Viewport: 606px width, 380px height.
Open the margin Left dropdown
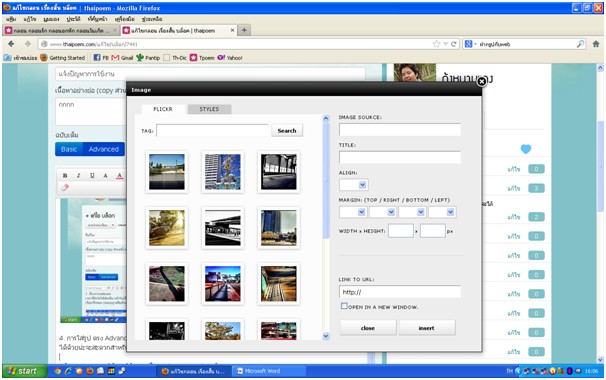pos(441,212)
